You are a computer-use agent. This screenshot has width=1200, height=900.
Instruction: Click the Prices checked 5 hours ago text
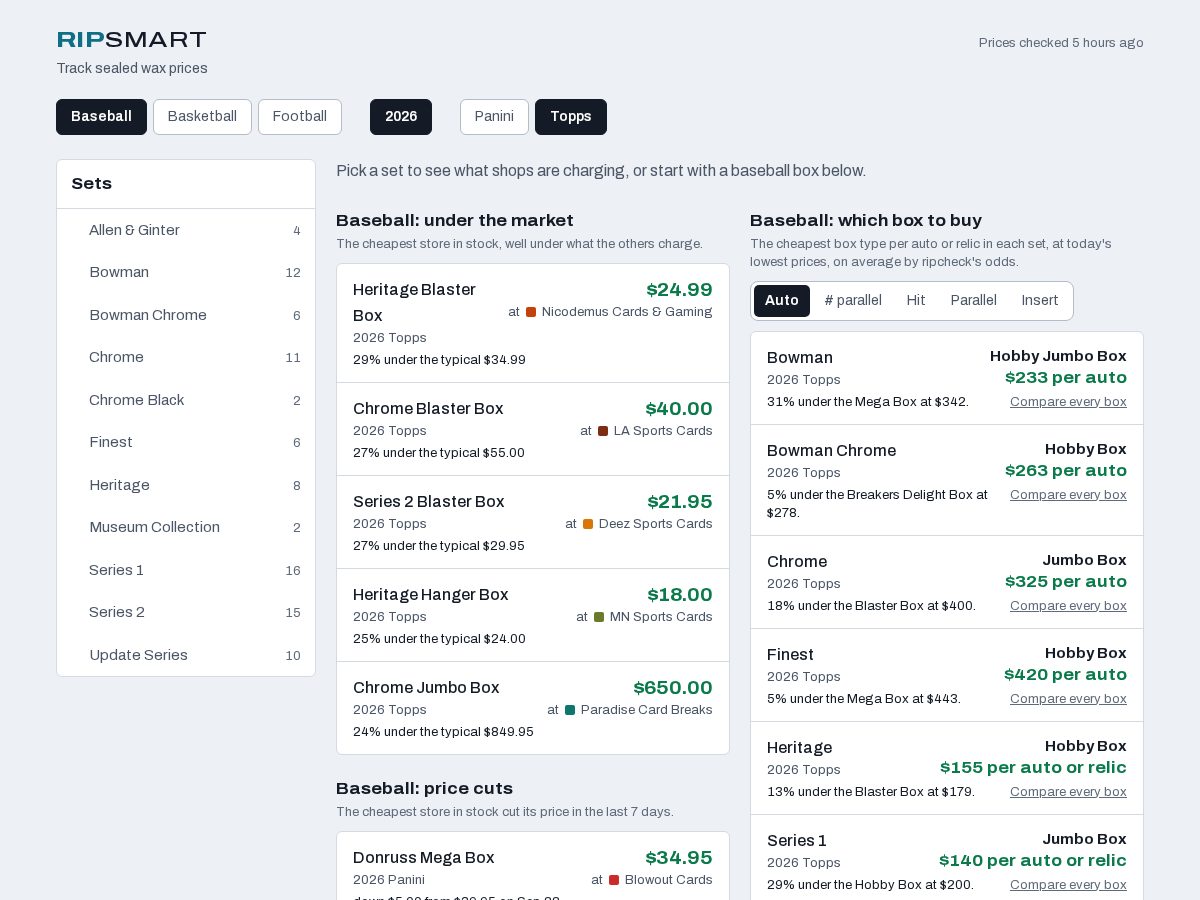pyautogui.click(x=1061, y=43)
